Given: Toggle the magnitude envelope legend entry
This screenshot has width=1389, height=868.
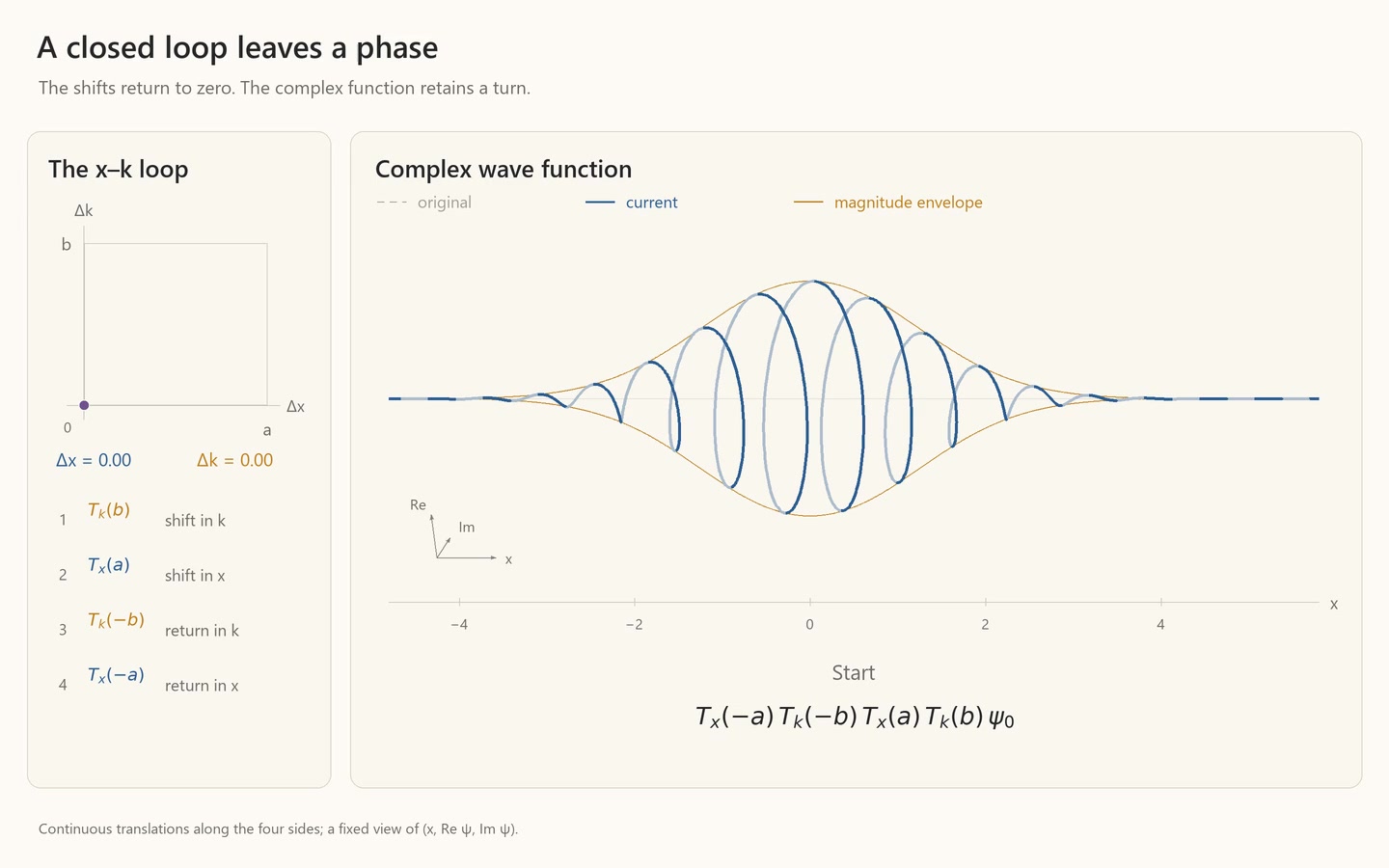Looking at the screenshot, I should click(x=888, y=203).
